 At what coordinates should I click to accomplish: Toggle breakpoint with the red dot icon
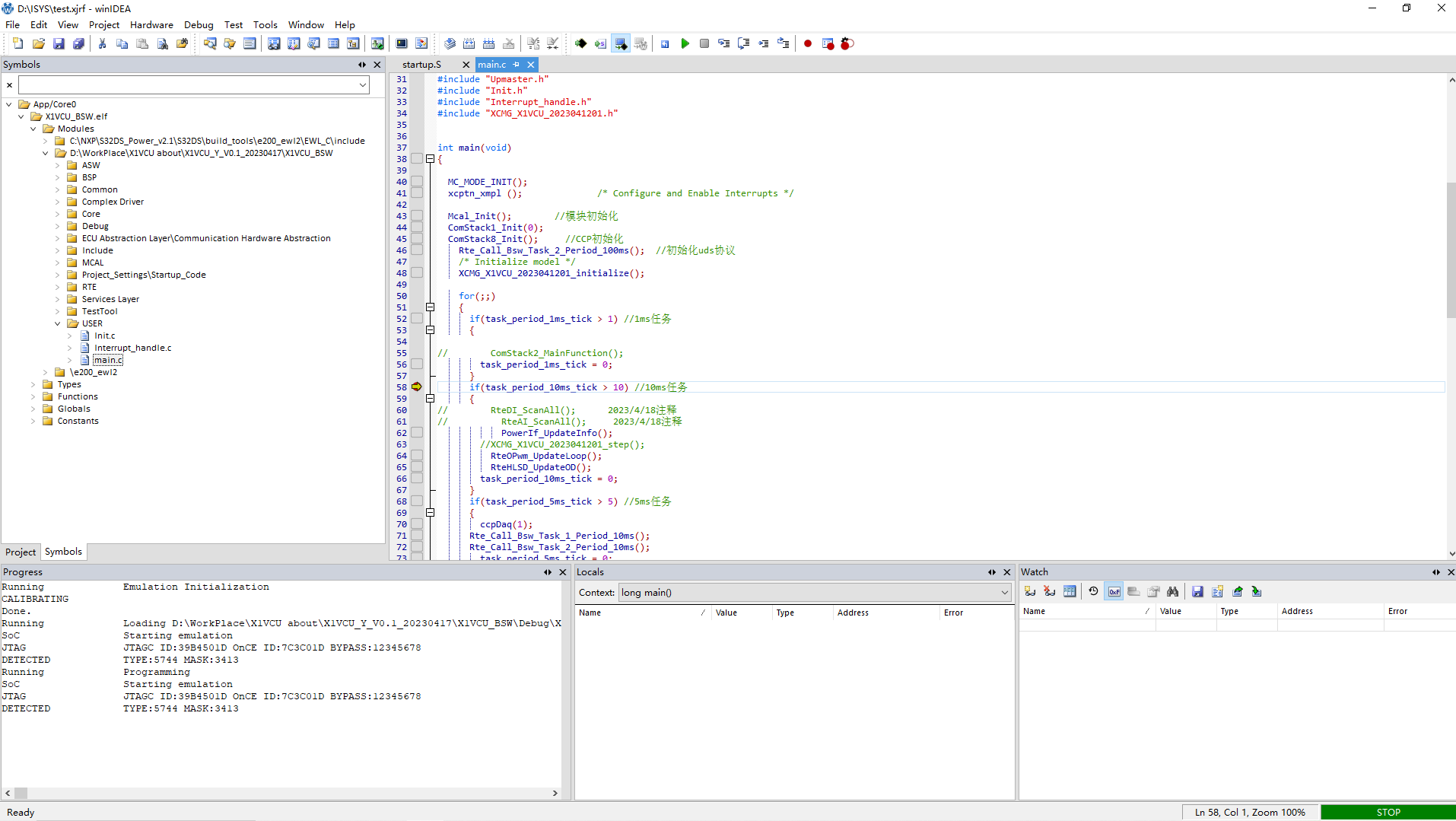coord(807,43)
